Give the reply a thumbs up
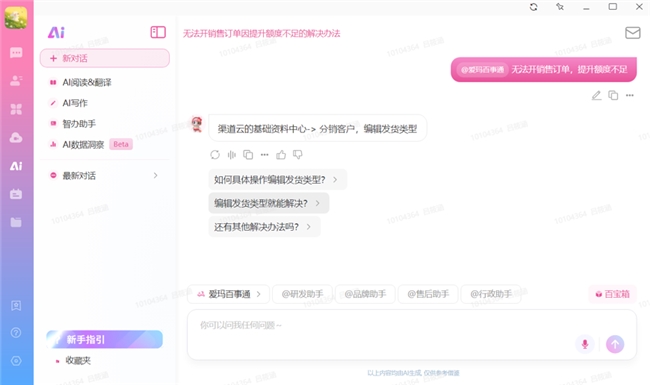Image resolution: width=650 pixels, height=385 pixels. point(281,155)
